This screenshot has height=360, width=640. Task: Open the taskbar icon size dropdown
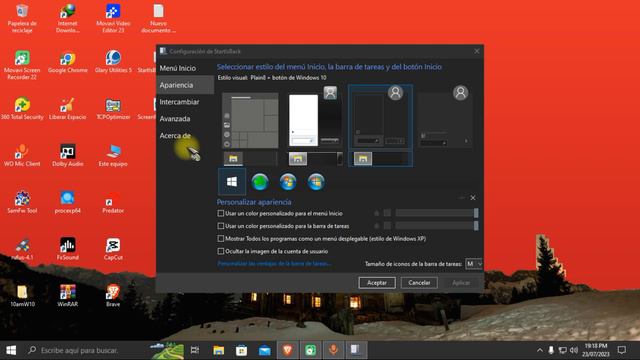[474, 264]
